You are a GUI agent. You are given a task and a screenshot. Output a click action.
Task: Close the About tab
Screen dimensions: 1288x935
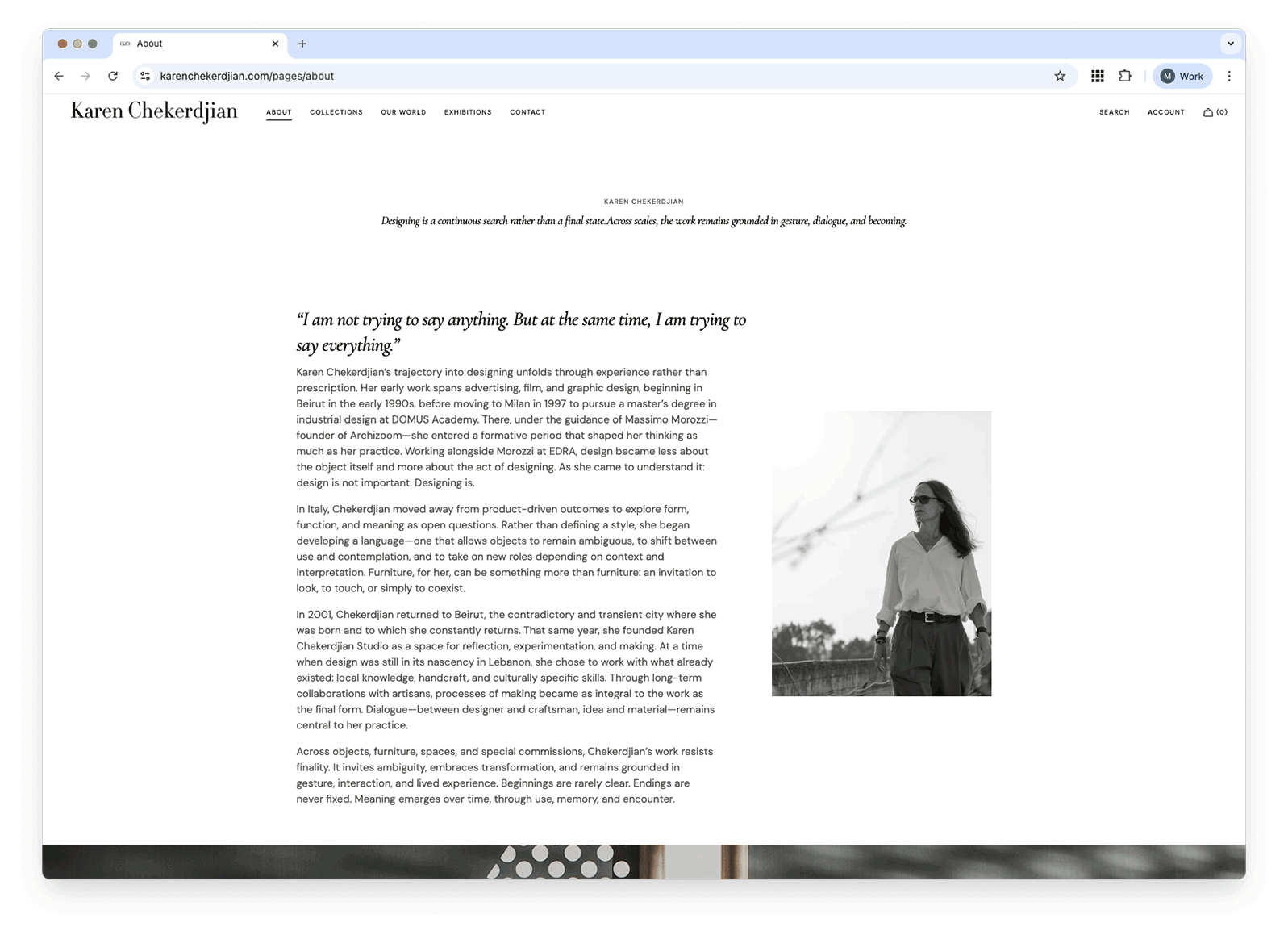[x=275, y=44]
